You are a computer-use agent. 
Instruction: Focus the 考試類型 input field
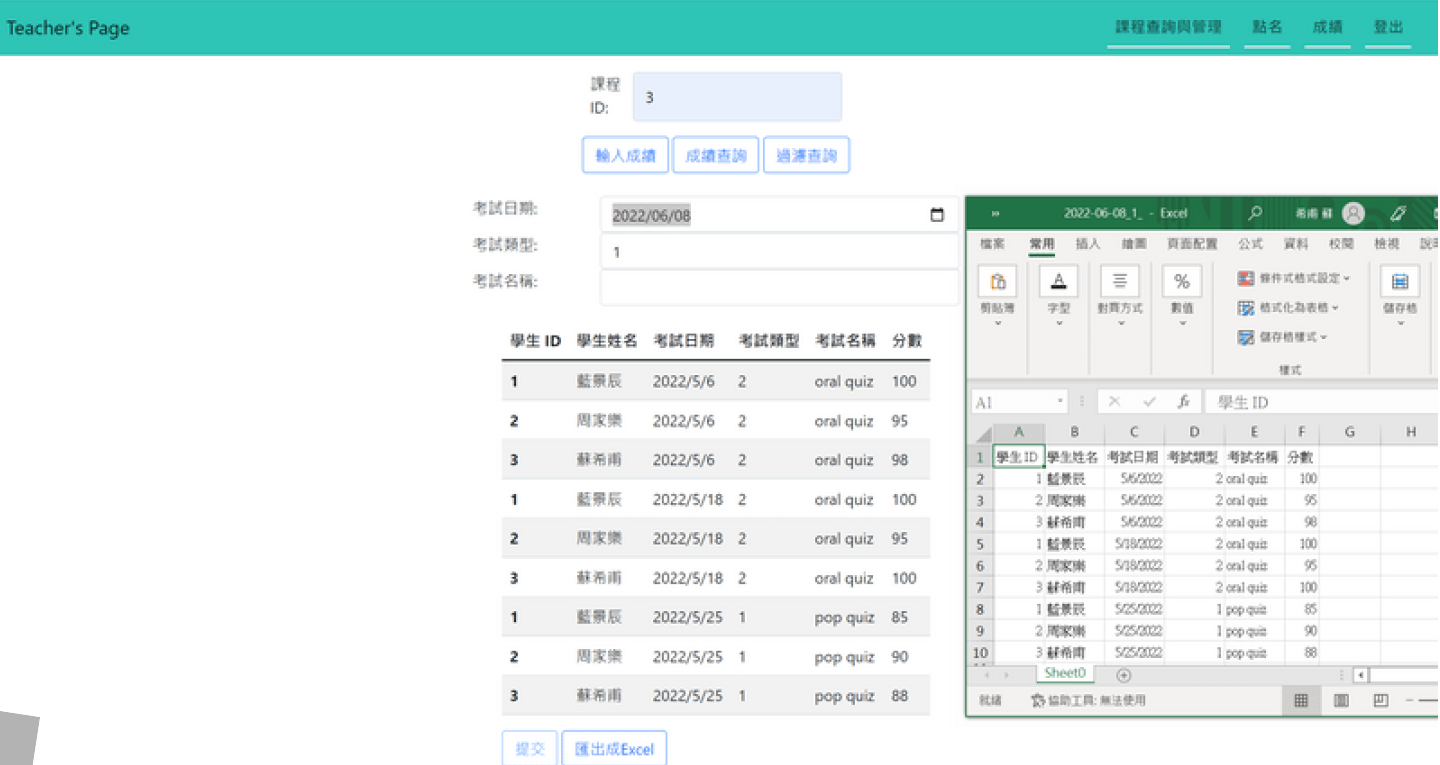779,252
